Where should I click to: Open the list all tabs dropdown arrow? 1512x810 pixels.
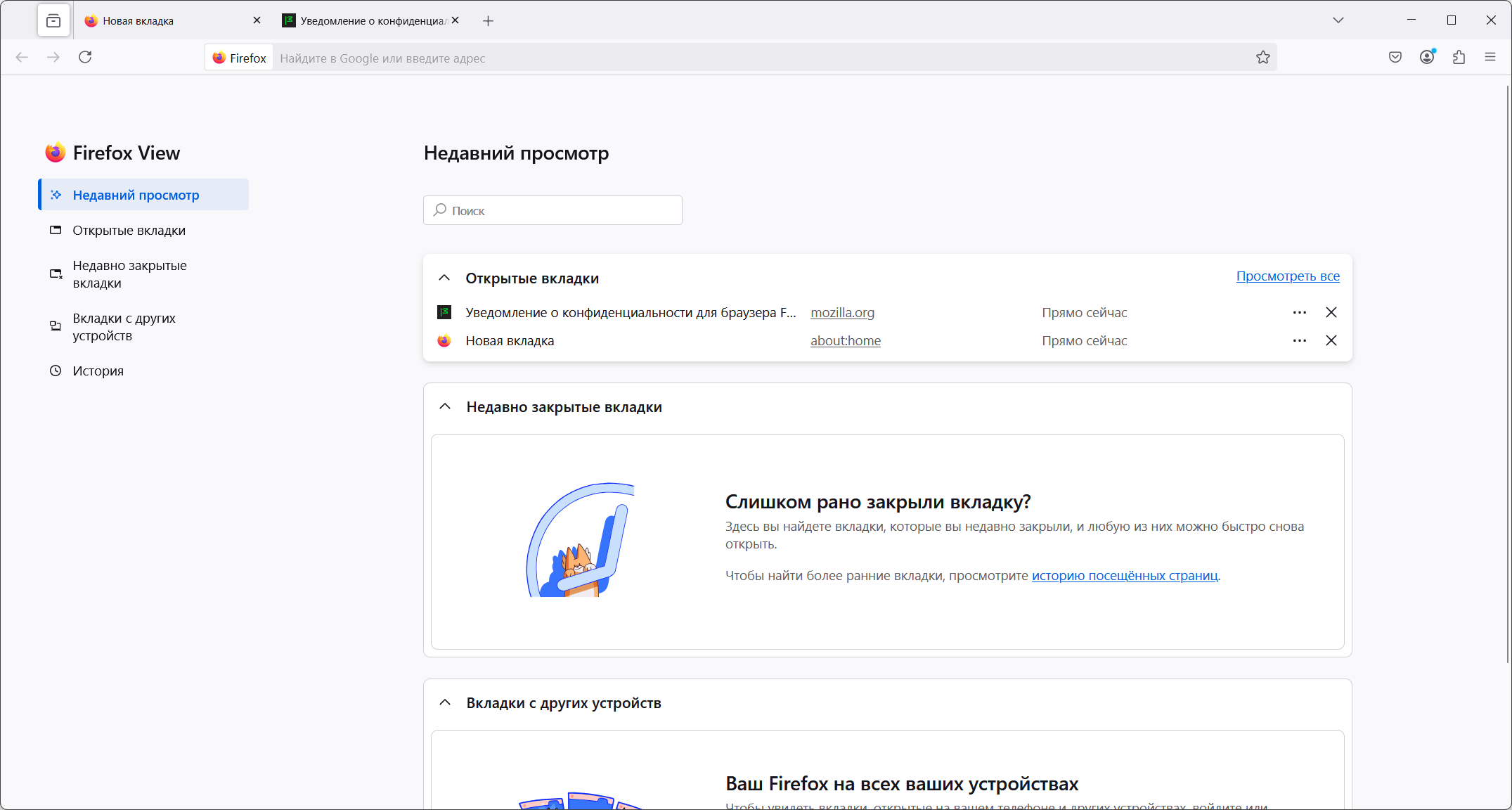(1338, 20)
